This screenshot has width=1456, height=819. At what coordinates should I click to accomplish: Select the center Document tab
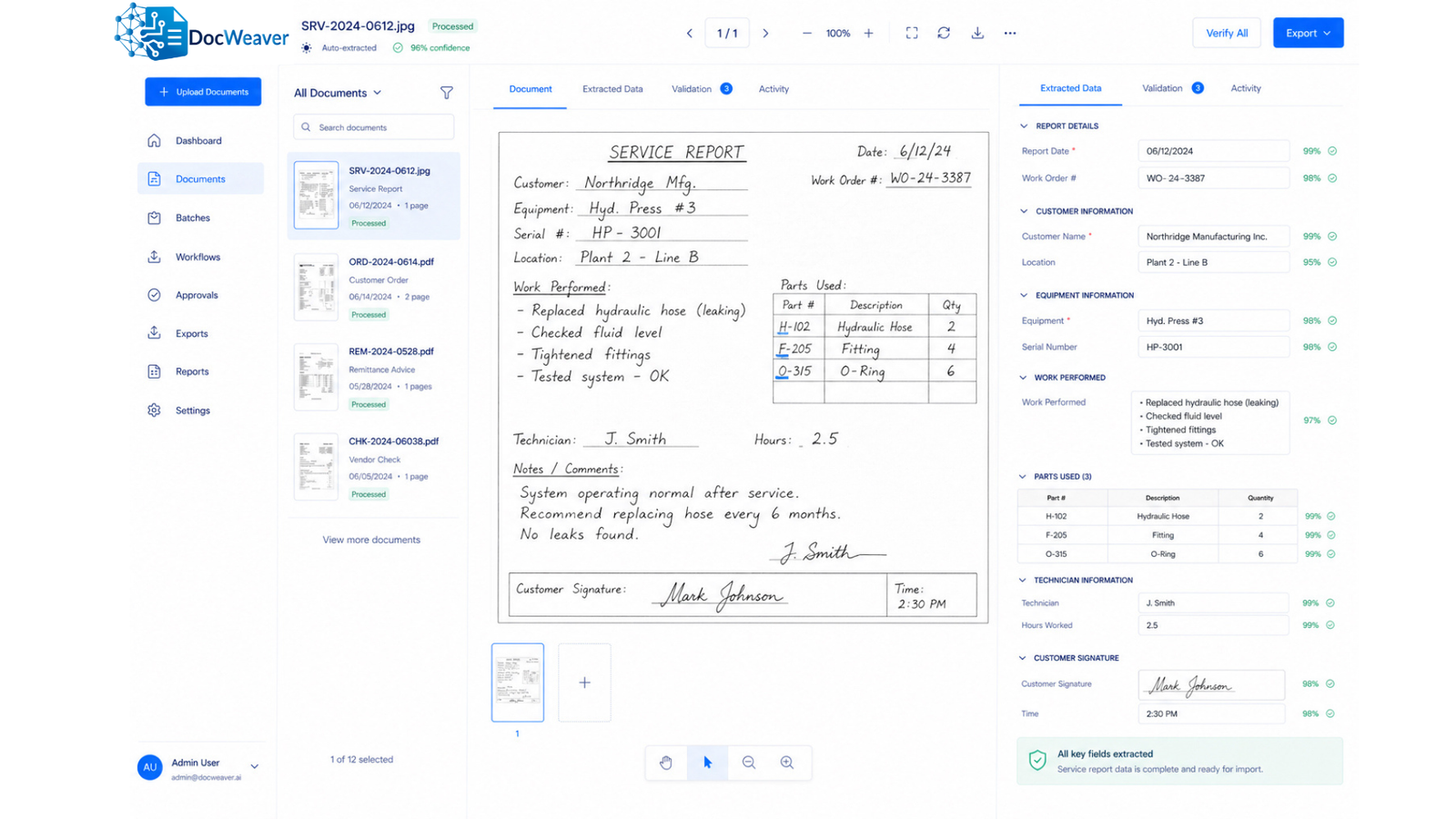[x=531, y=89]
